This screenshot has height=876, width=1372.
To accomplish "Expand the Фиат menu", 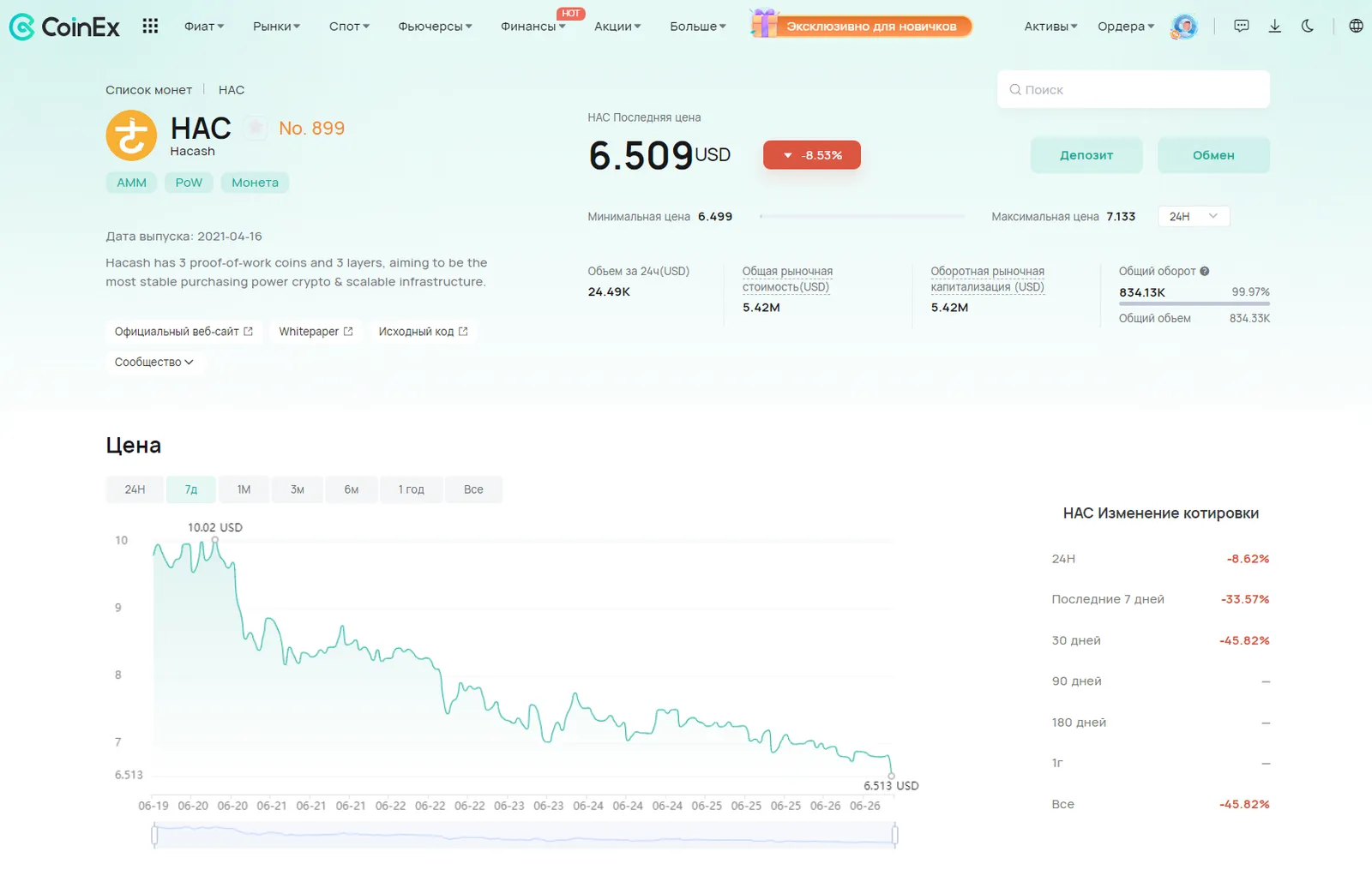I will 204,27.
